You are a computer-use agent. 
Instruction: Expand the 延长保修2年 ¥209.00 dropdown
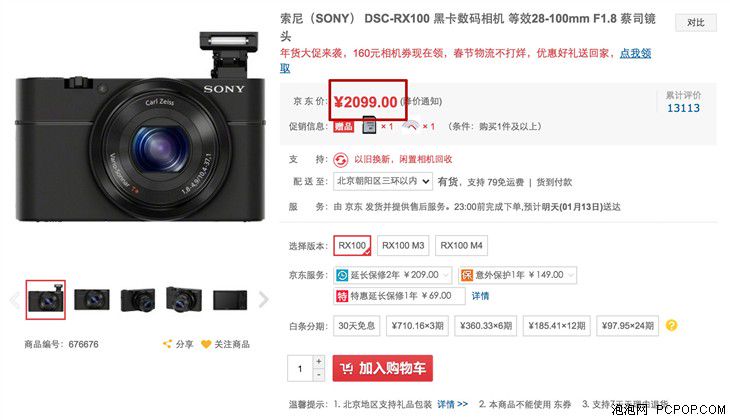[393, 275]
